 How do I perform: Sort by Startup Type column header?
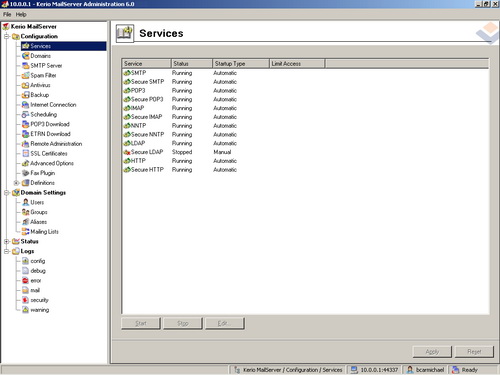[x=240, y=63]
